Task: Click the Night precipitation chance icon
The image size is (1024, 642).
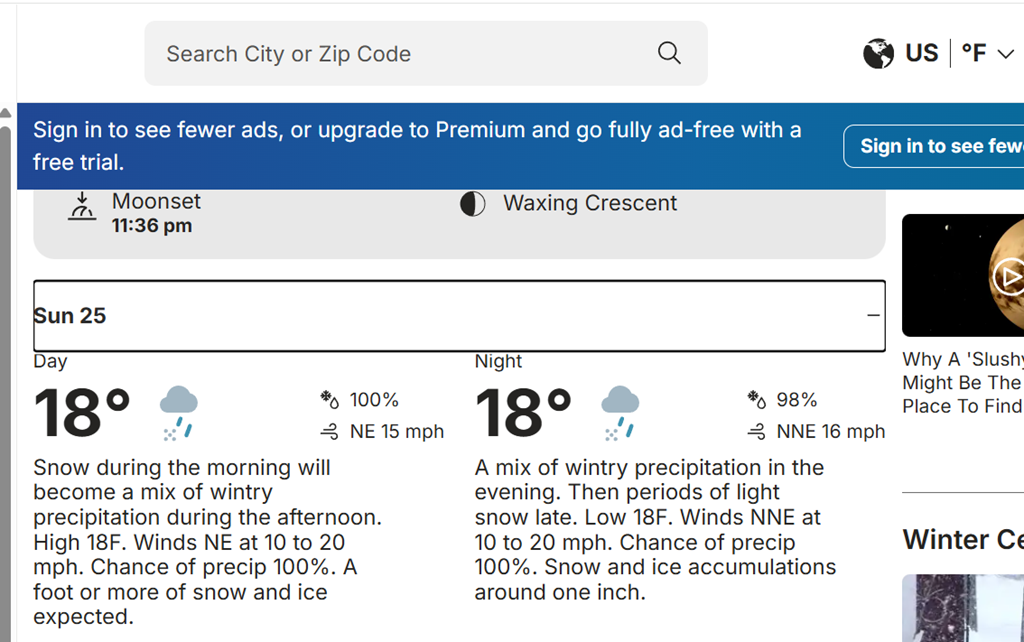Action: (x=757, y=400)
